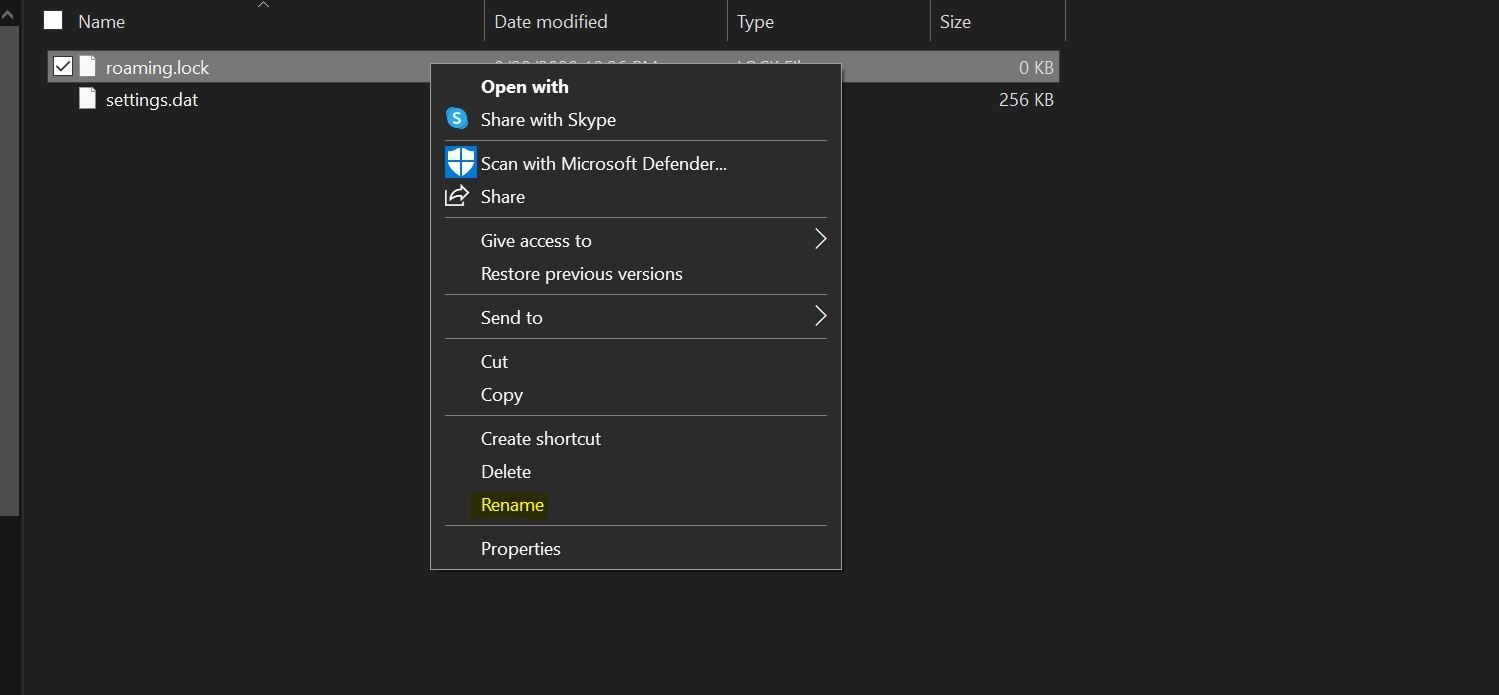
Task: Select Create shortcut in the menu
Action: (540, 438)
